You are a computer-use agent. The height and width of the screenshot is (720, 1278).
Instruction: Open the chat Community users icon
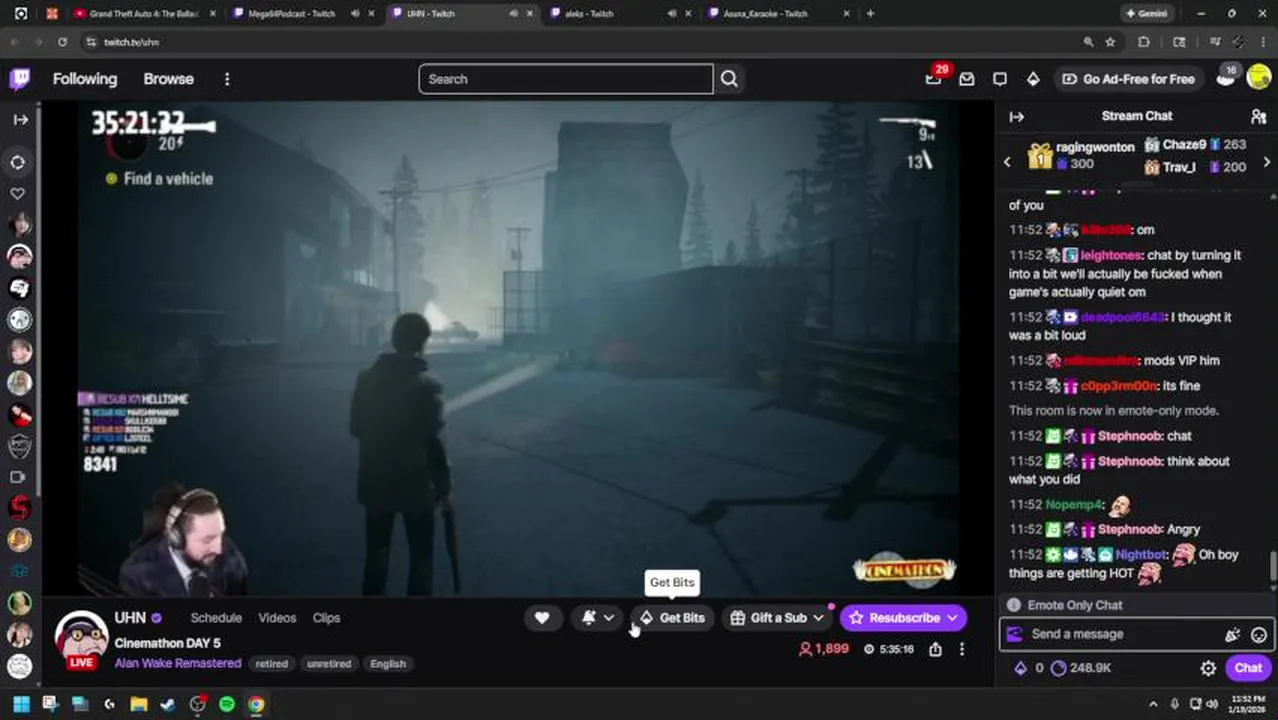point(1258,116)
